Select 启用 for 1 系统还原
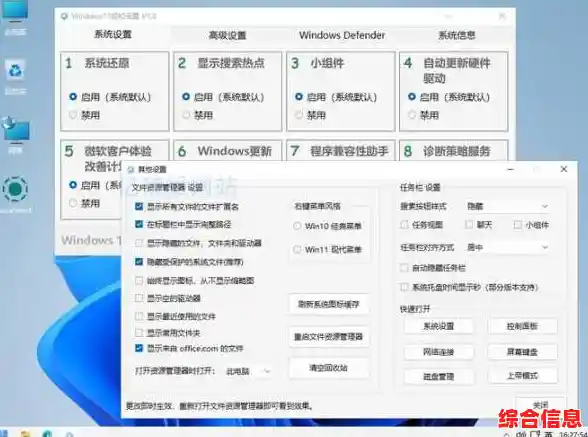The width and height of the screenshot is (588, 437). tap(73, 97)
